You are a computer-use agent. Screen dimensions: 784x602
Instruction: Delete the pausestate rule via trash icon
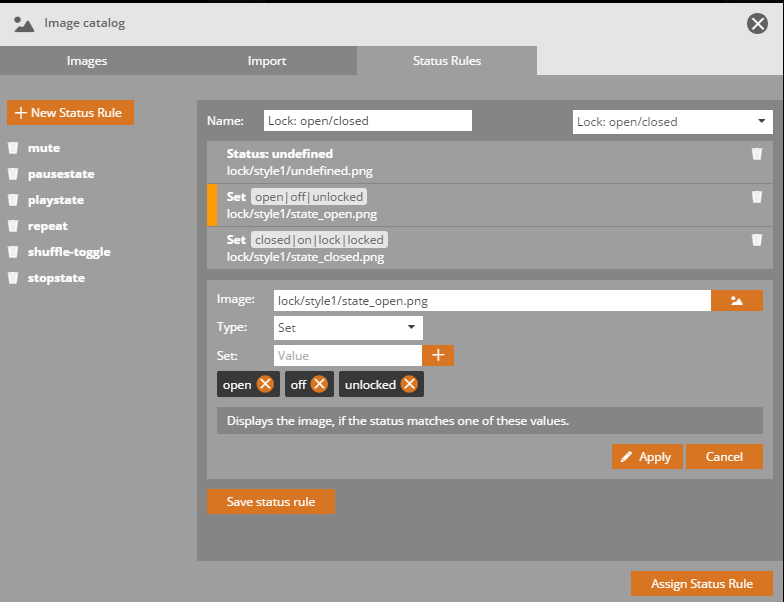click(x=13, y=174)
